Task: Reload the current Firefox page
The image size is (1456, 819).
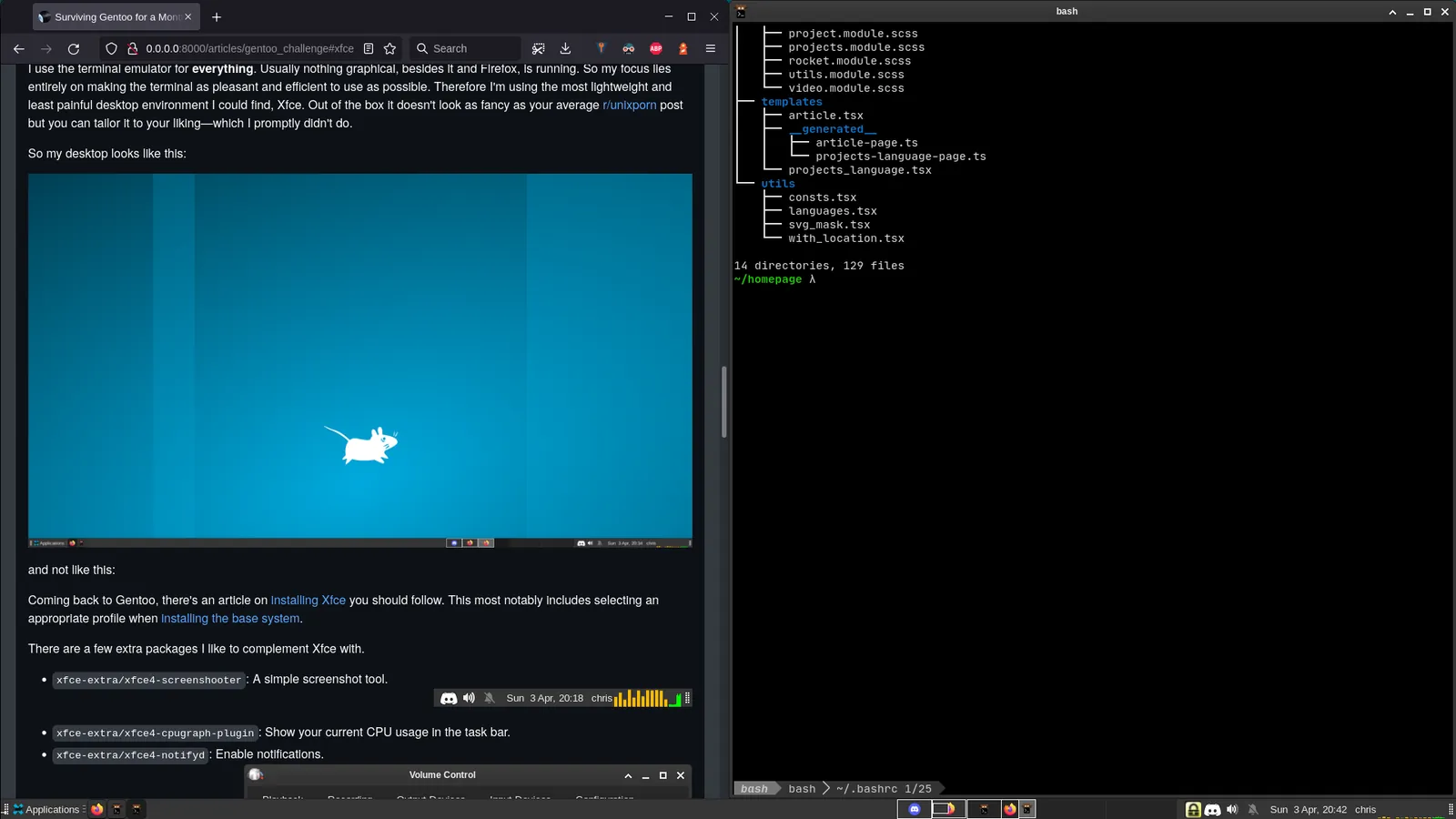Action: click(74, 49)
